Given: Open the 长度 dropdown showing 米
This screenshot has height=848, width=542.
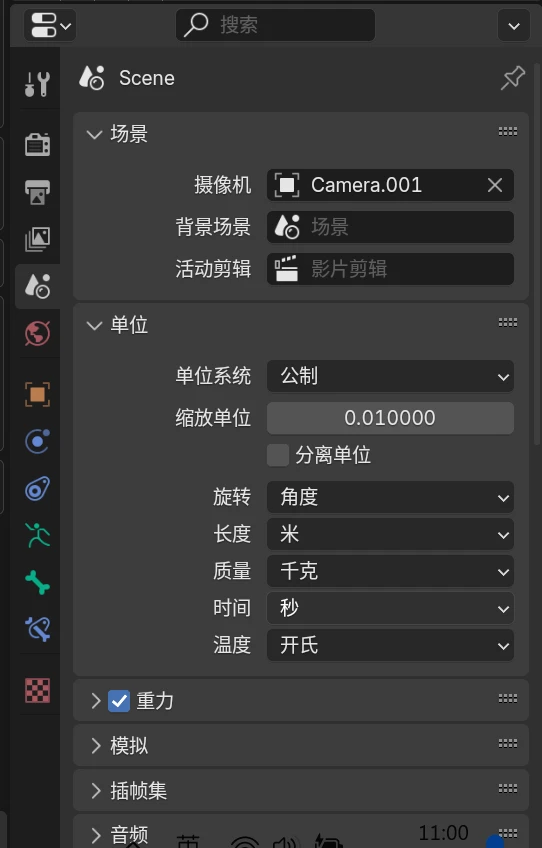Looking at the screenshot, I should click(390, 534).
